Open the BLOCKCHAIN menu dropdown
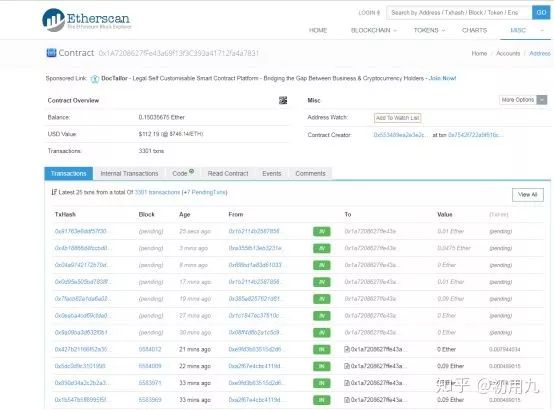This screenshot has height=410, width=554. click(x=374, y=30)
